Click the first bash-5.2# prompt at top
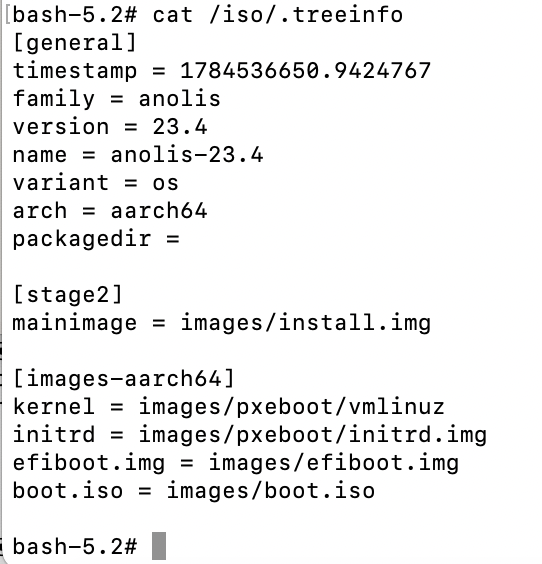 (75, 15)
